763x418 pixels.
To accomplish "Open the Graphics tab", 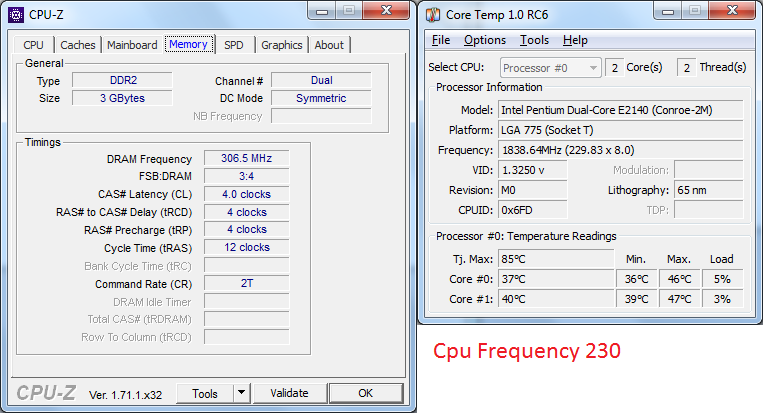I will tap(282, 45).
